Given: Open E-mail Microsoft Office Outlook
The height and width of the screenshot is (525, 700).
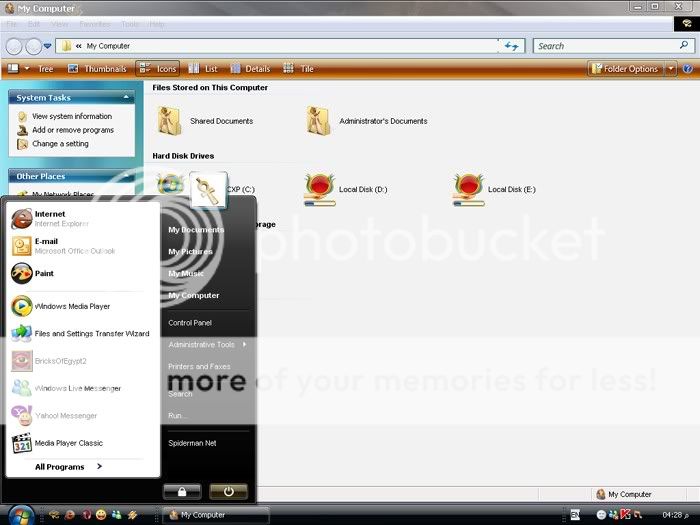Looking at the screenshot, I should point(62,246).
